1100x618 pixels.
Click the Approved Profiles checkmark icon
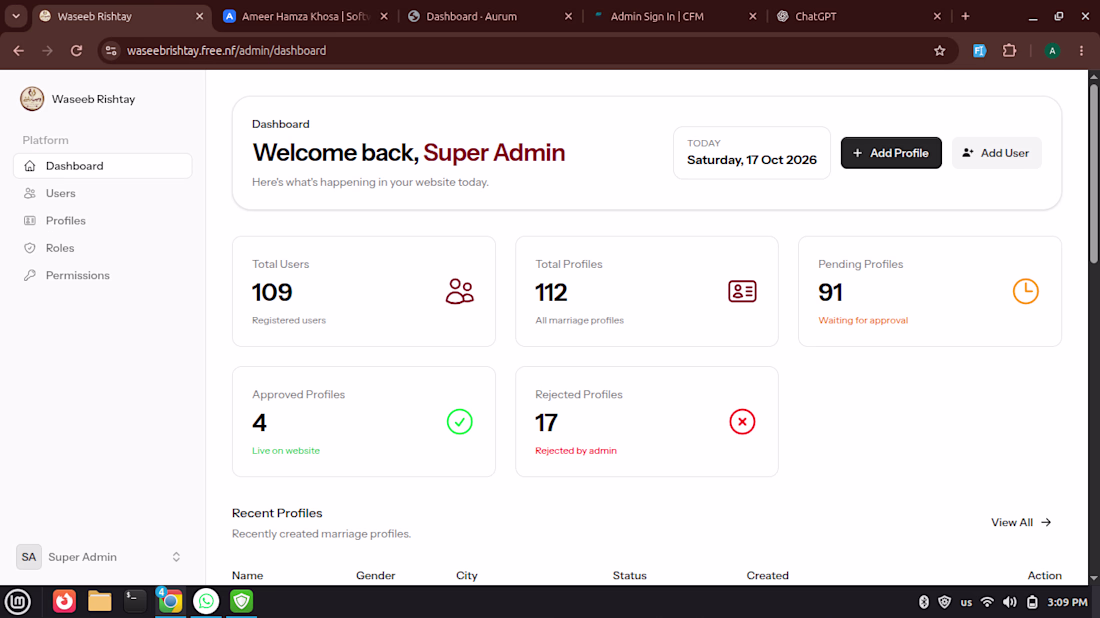coord(460,422)
